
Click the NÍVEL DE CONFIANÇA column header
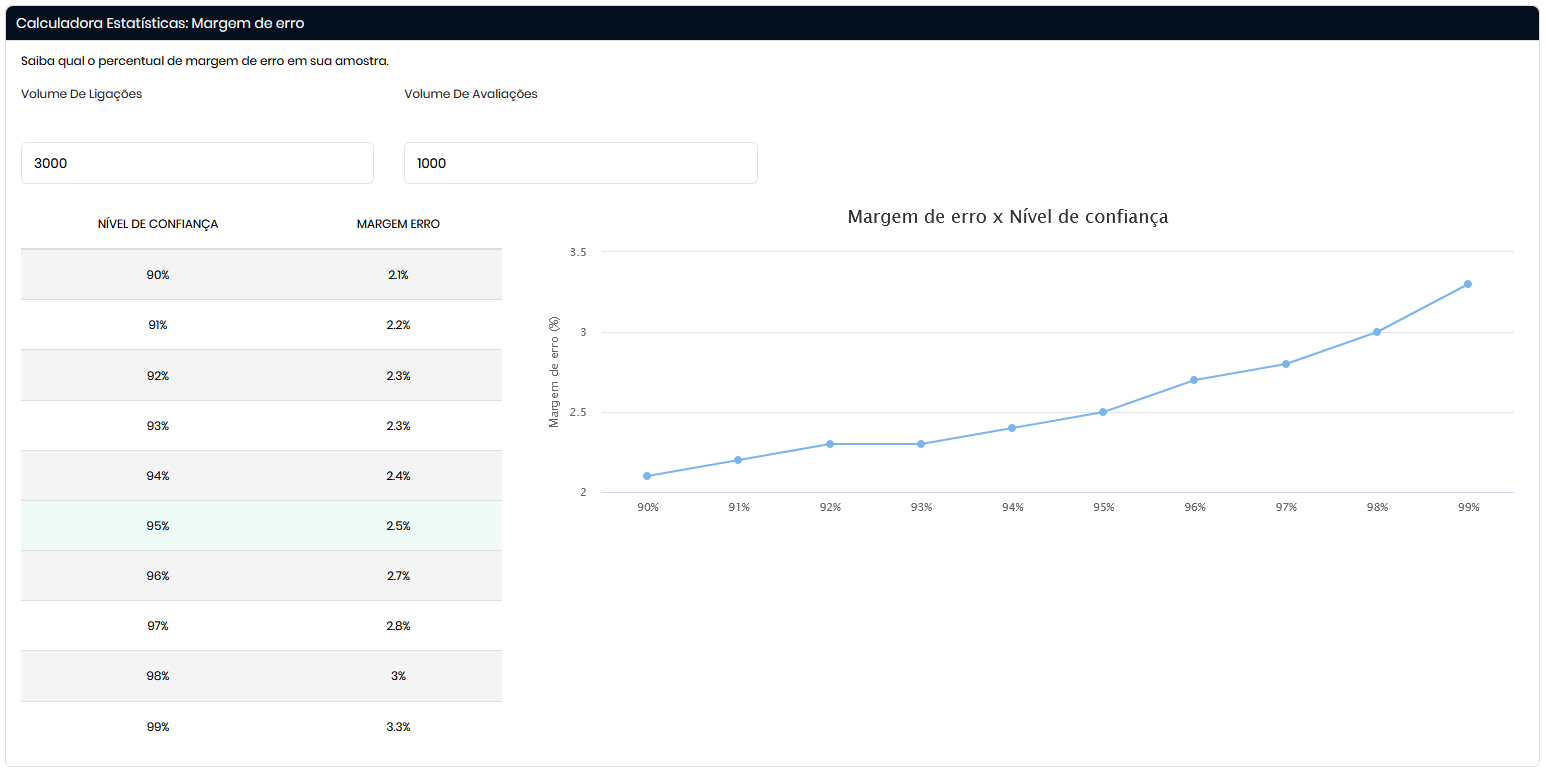click(x=158, y=224)
